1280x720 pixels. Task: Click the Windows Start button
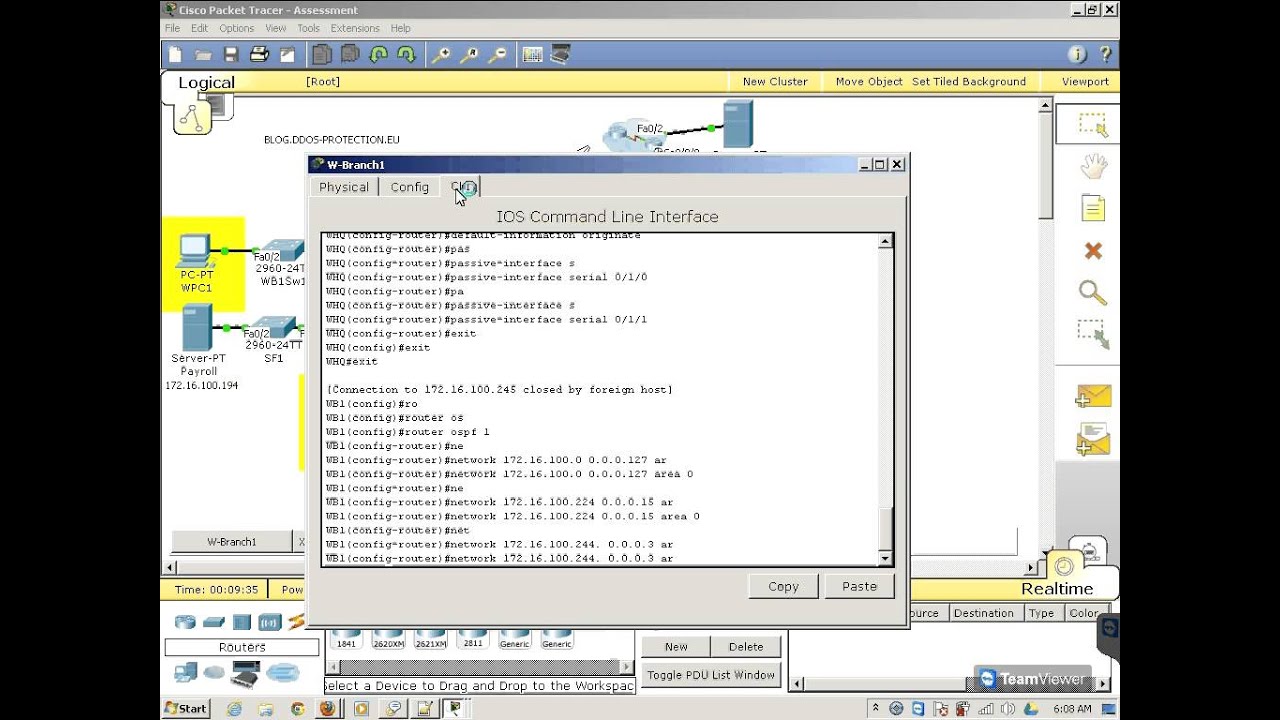[186, 708]
